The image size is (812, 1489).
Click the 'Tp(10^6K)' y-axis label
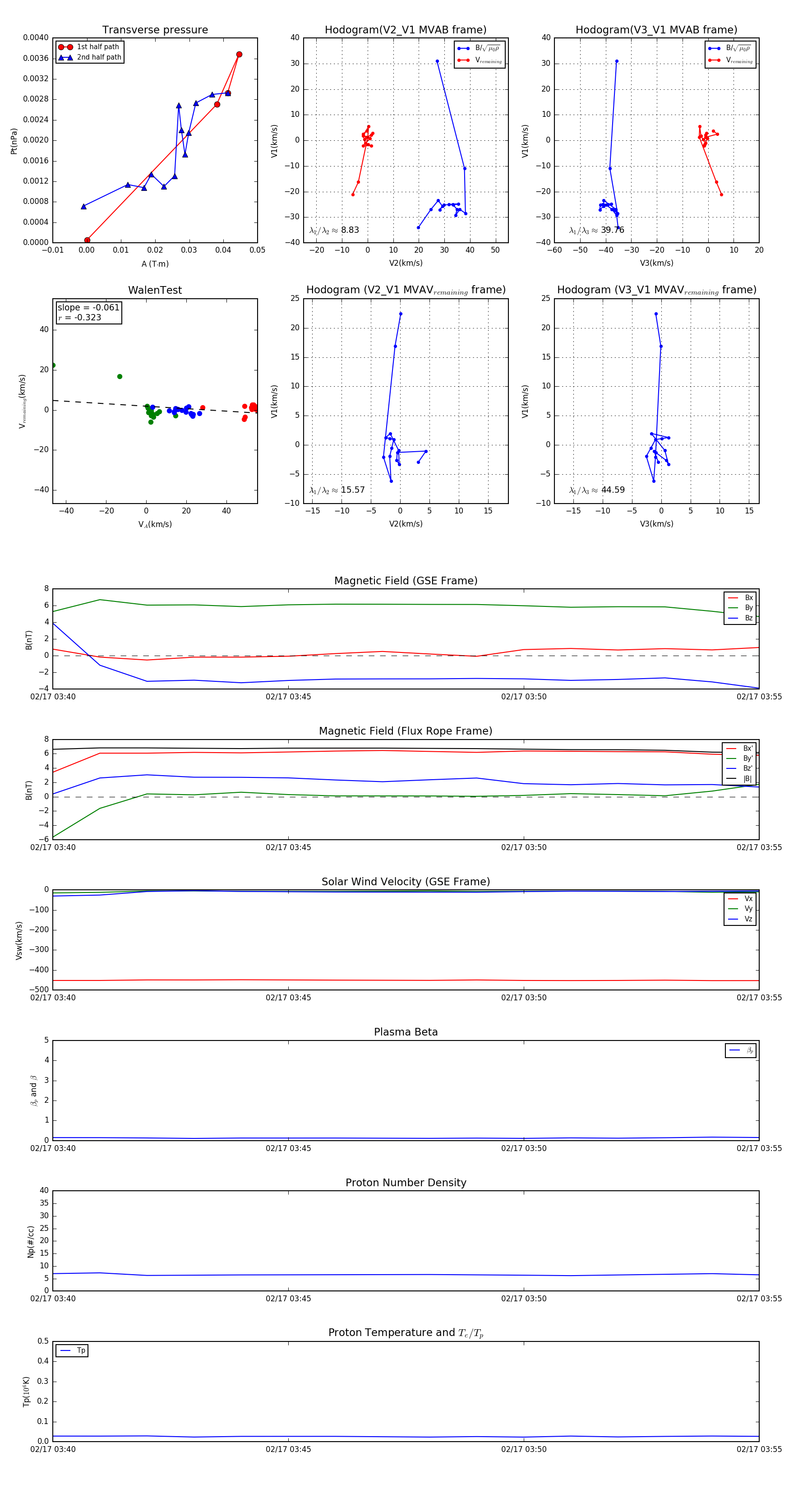point(26,1392)
